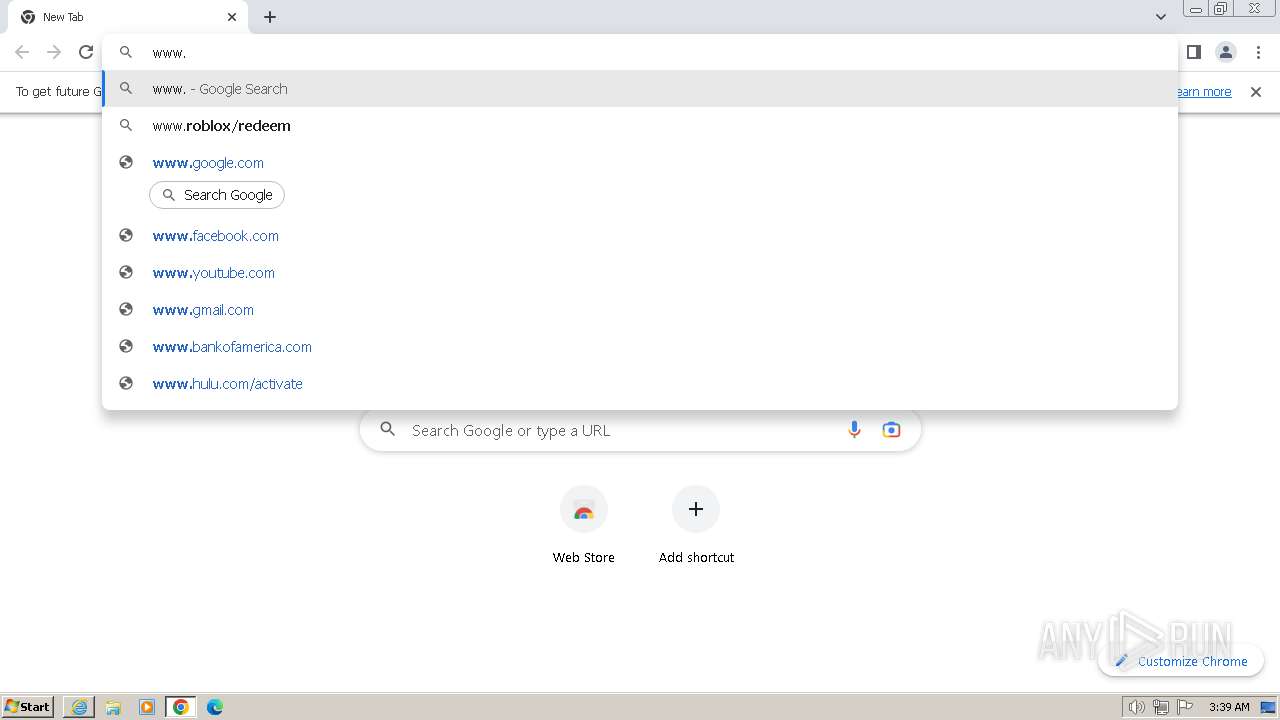Open the Customize Chrome button
This screenshot has width=1280, height=720.
(1181, 661)
